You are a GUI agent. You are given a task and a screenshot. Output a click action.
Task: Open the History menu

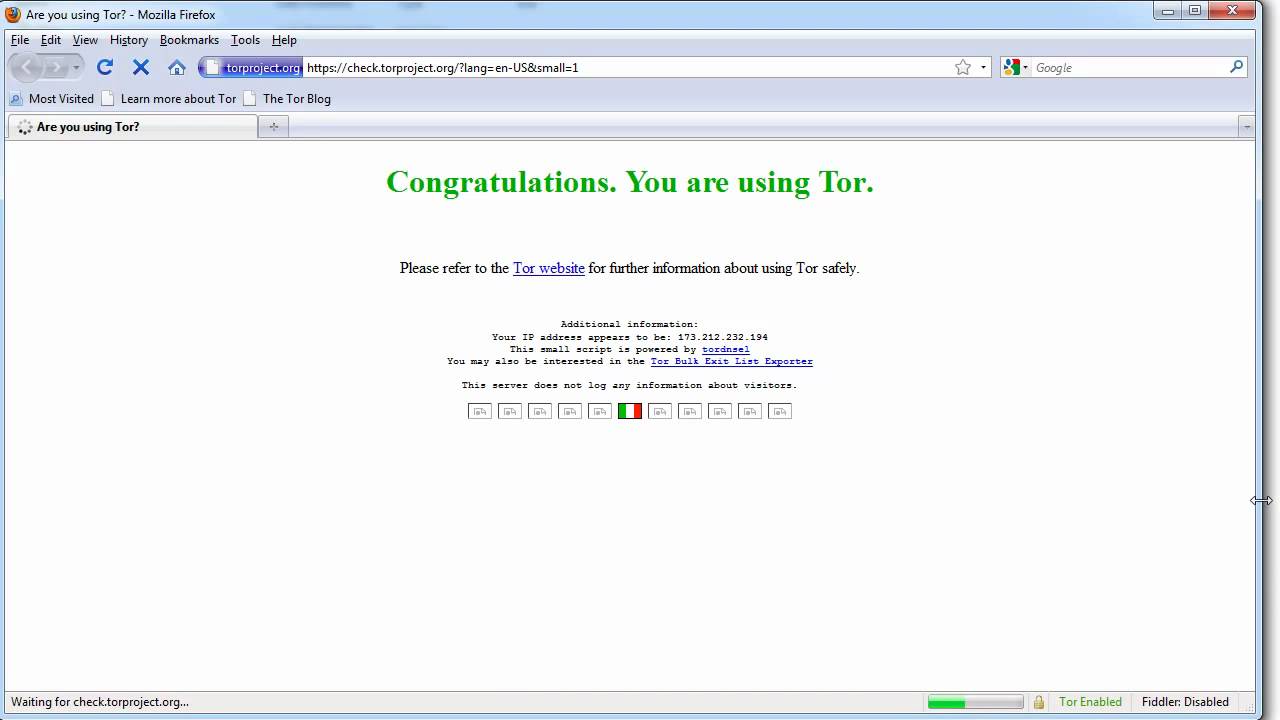pos(129,40)
